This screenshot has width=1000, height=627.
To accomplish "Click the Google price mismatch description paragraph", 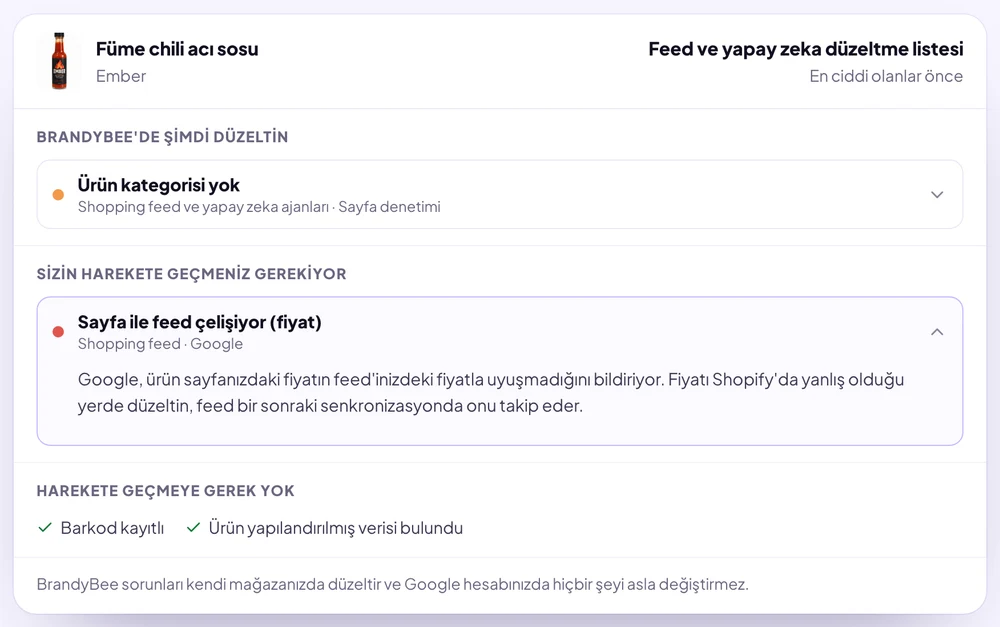I will pos(491,393).
